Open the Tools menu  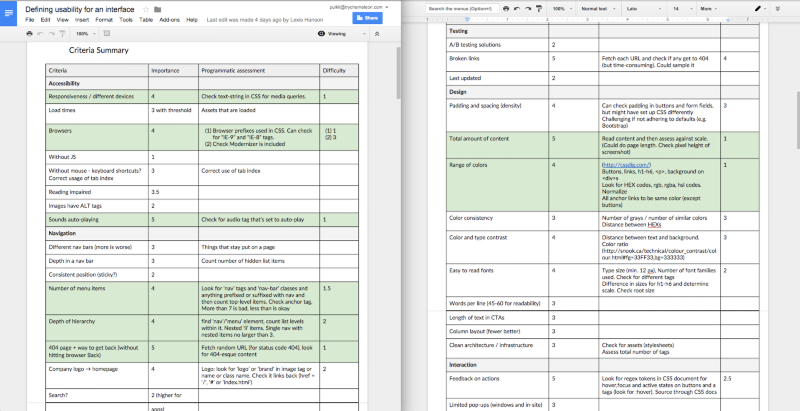(126, 19)
